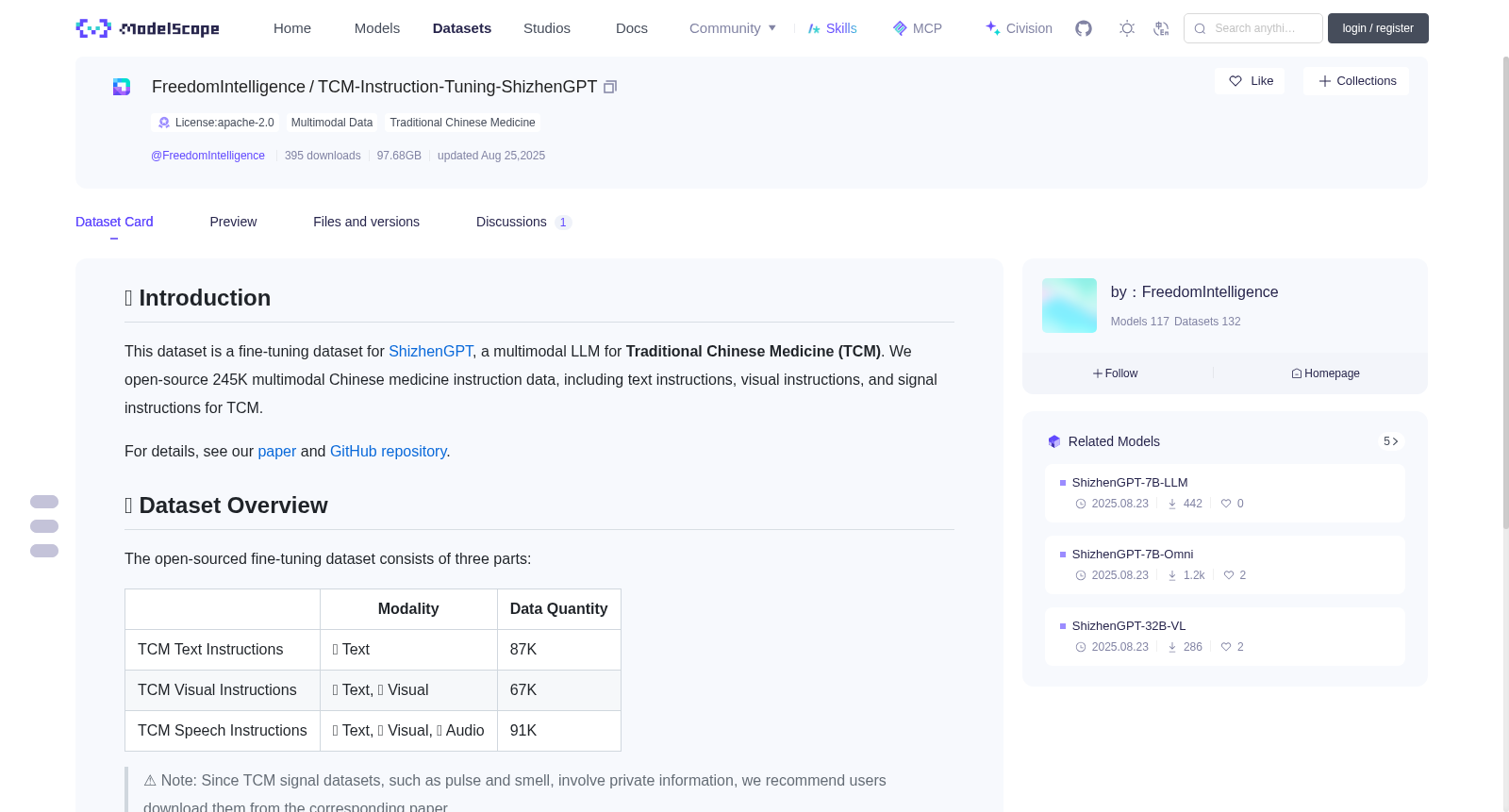
Task: Expand the Community dropdown menu
Action: tap(733, 28)
